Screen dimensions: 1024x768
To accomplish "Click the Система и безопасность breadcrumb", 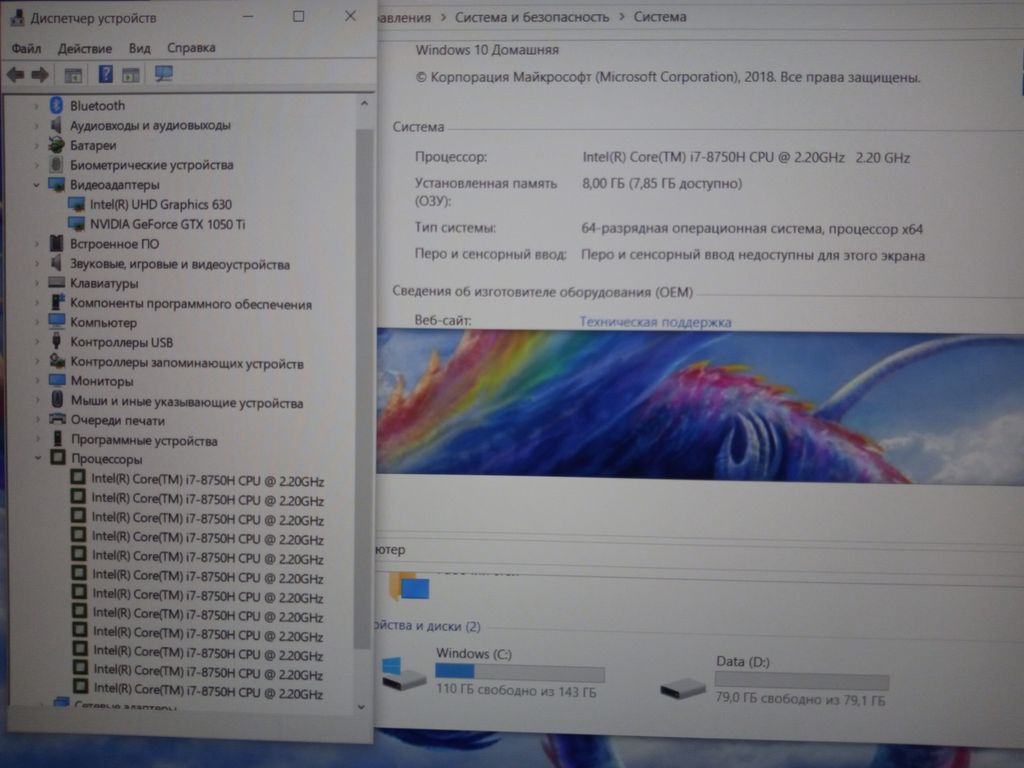I will (531, 17).
